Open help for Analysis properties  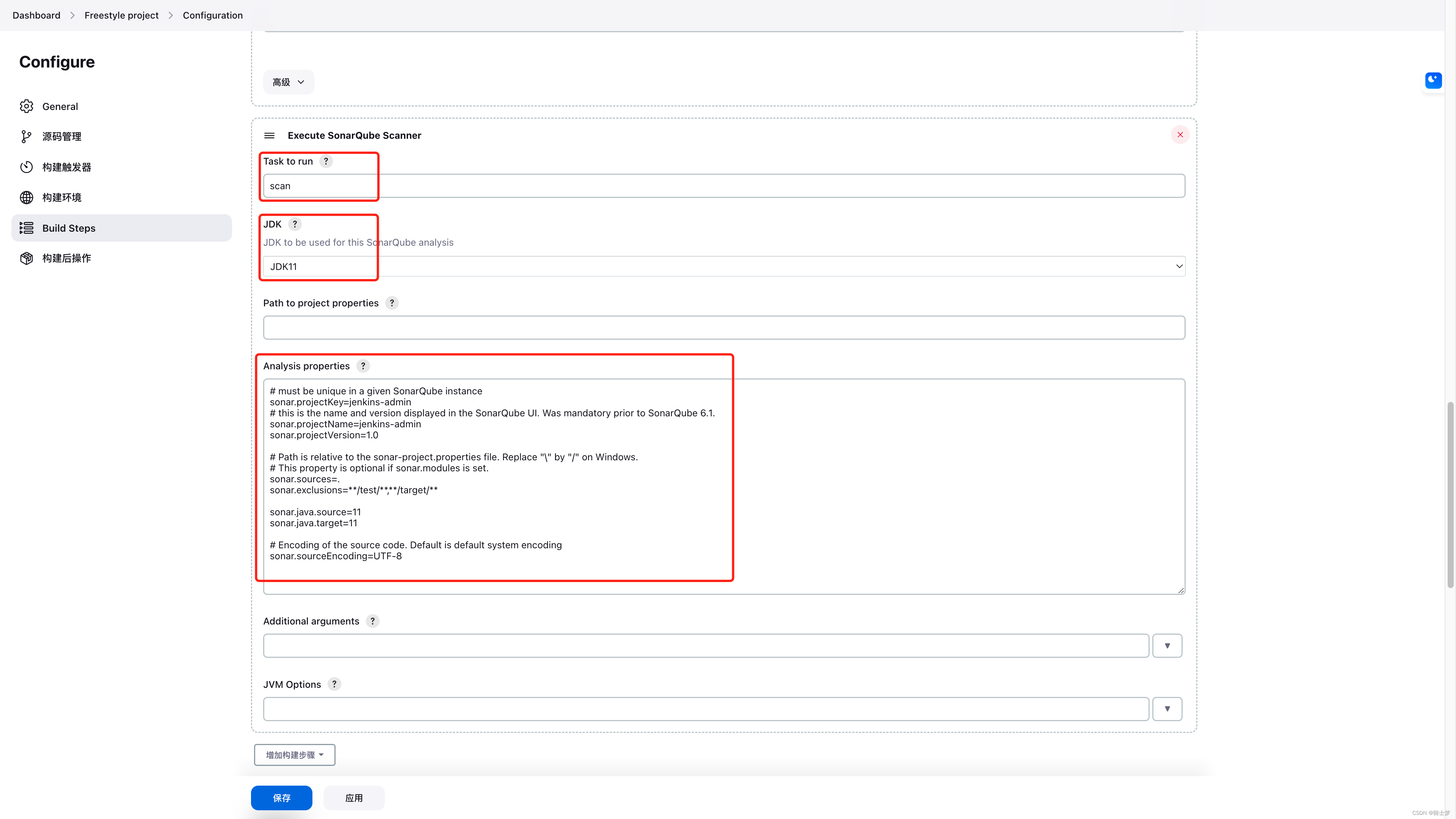[364, 366]
